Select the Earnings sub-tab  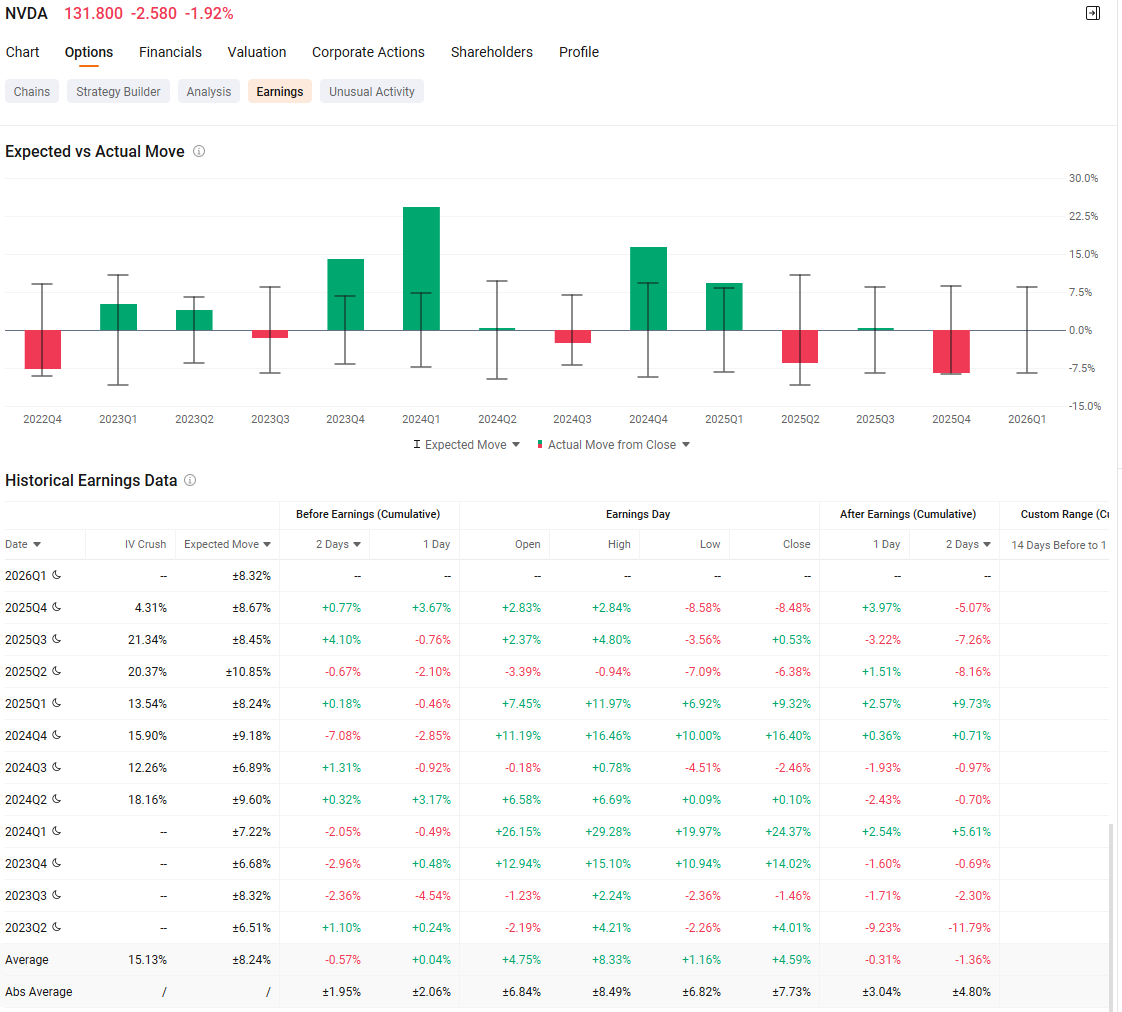click(x=280, y=92)
